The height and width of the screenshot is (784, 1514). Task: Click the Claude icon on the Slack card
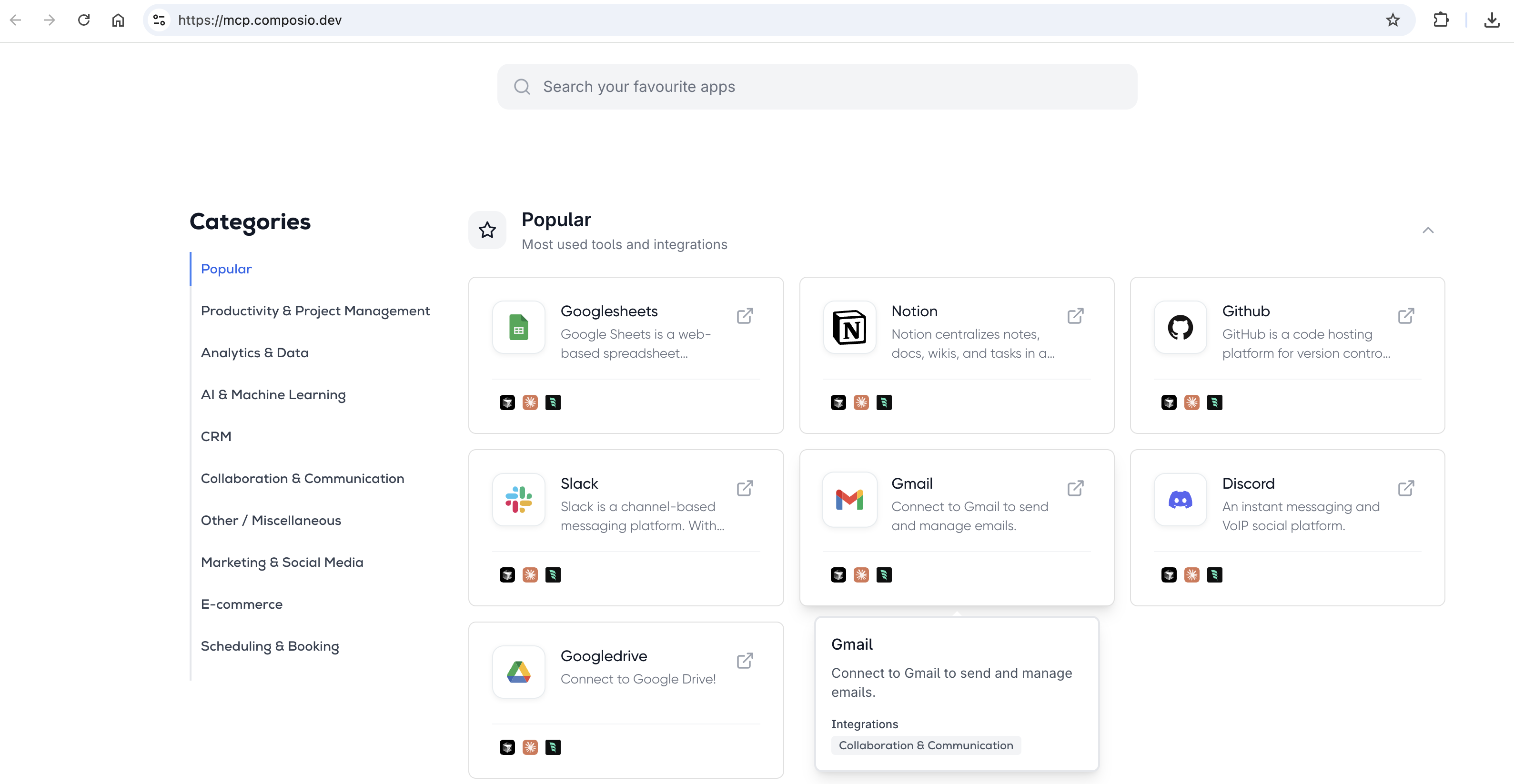tap(530, 575)
